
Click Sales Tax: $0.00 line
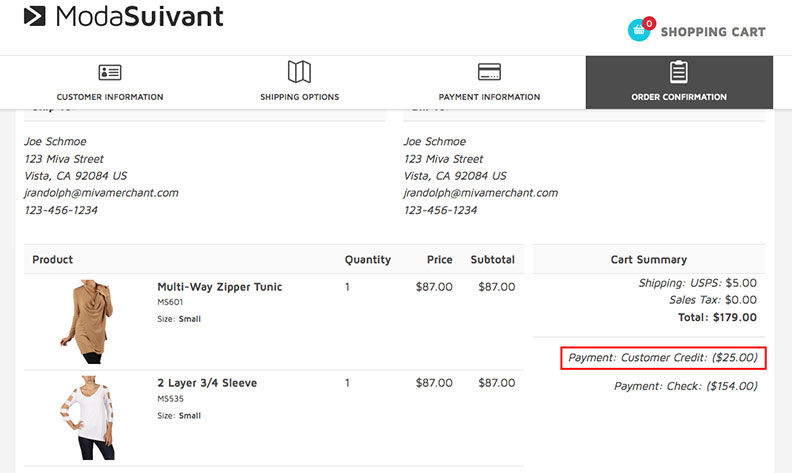713,300
